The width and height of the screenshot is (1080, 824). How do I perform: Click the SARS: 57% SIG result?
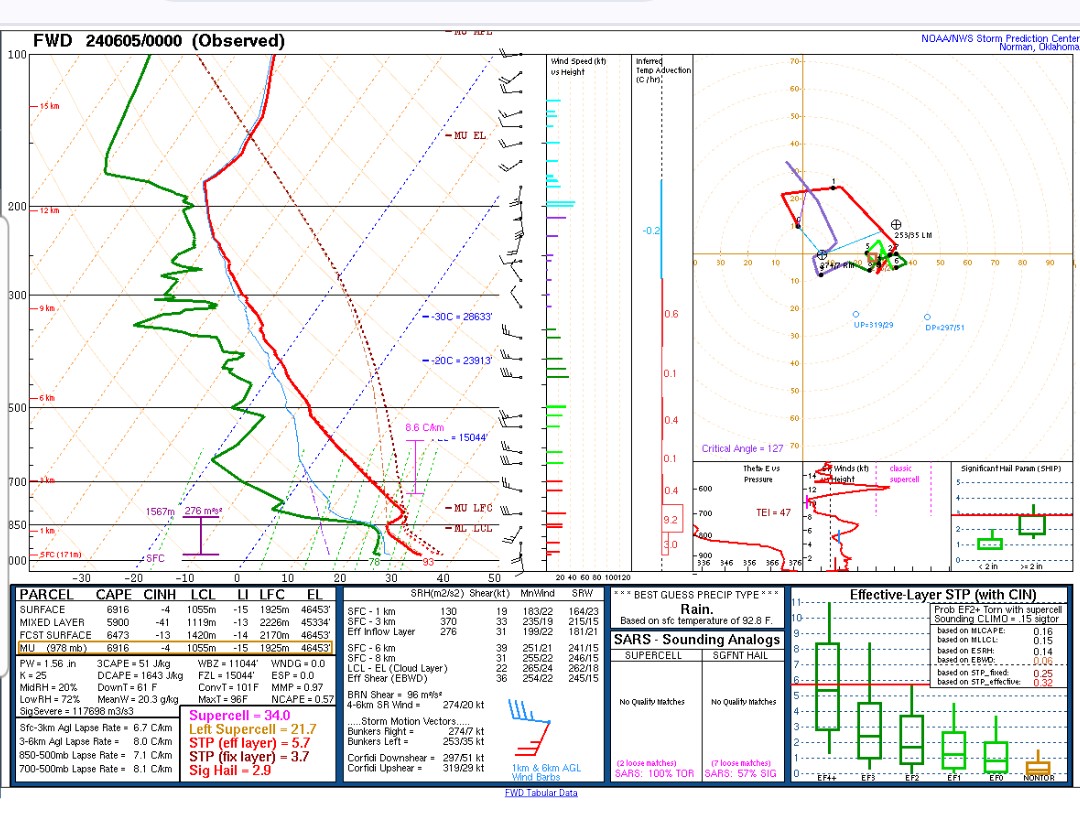coord(740,773)
